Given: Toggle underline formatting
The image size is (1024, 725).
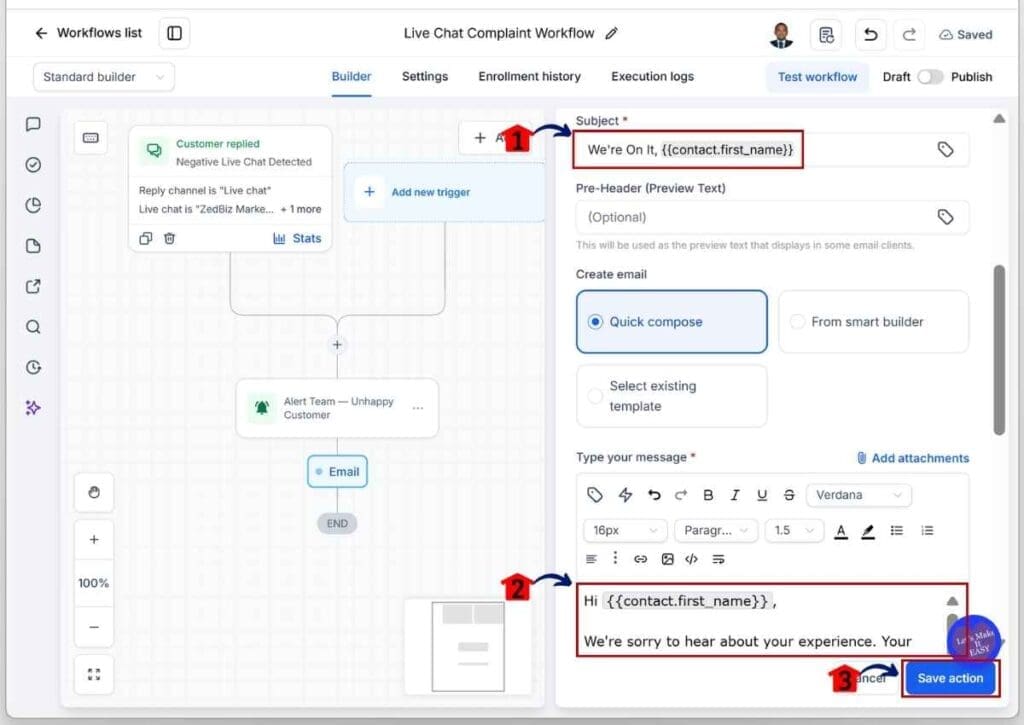Looking at the screenshot, I should 761,495.
